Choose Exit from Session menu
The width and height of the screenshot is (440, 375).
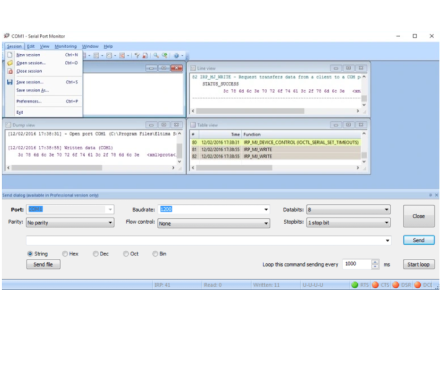pyautogui.click(x=44, y=112)
